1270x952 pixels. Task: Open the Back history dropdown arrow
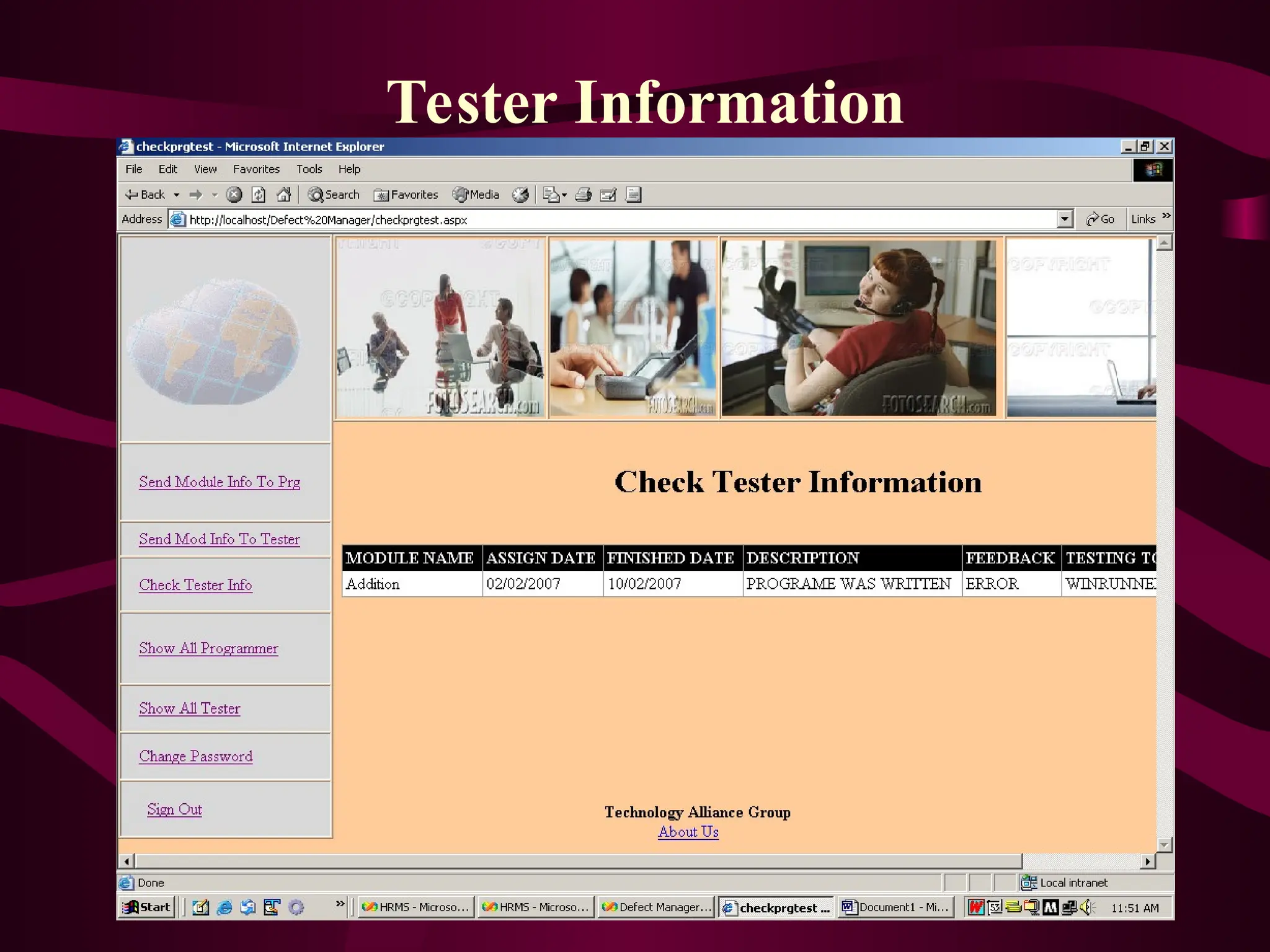pyautogui.click(x=177, y=195)
